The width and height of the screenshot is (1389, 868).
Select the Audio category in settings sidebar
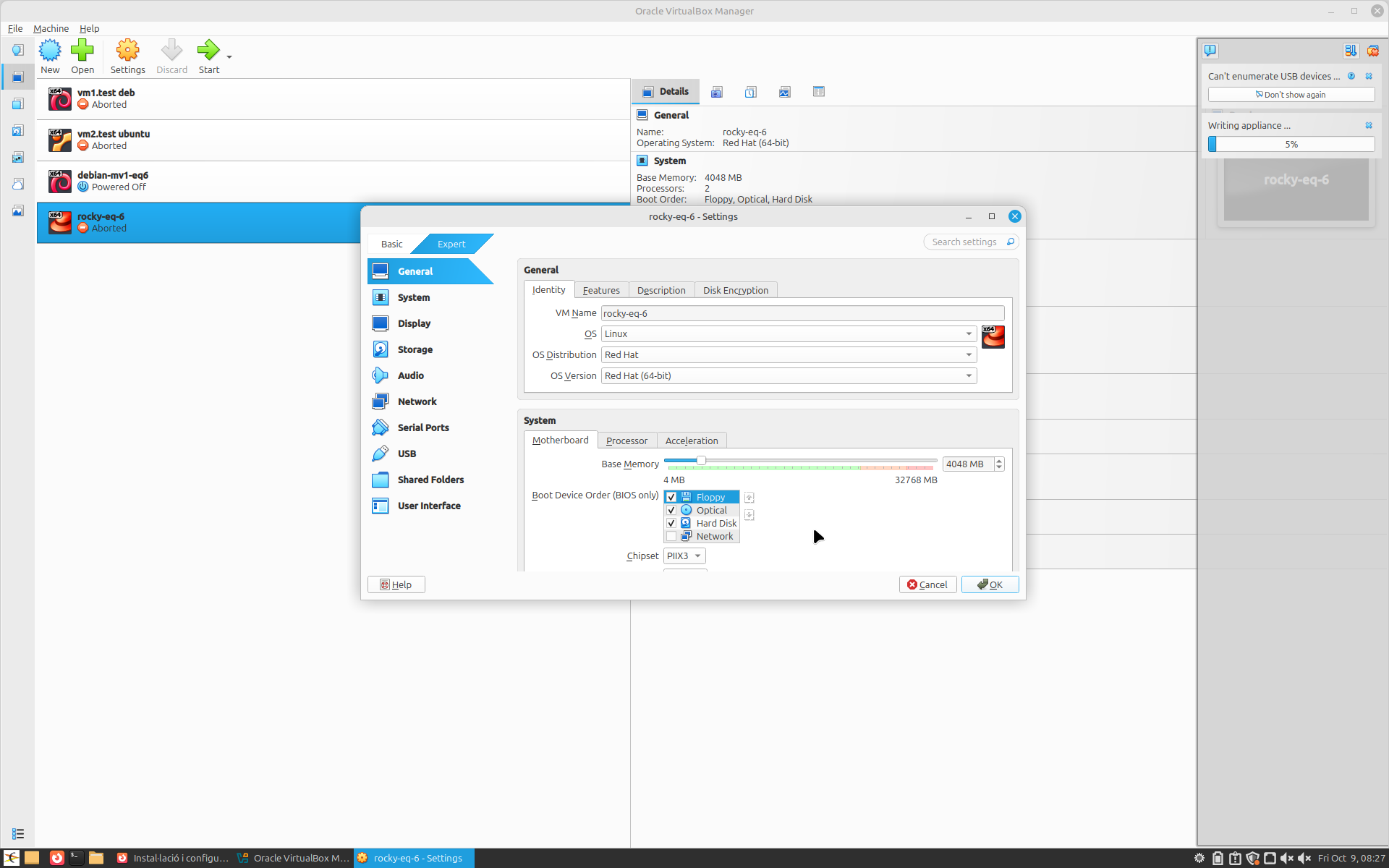click(430, 375)
